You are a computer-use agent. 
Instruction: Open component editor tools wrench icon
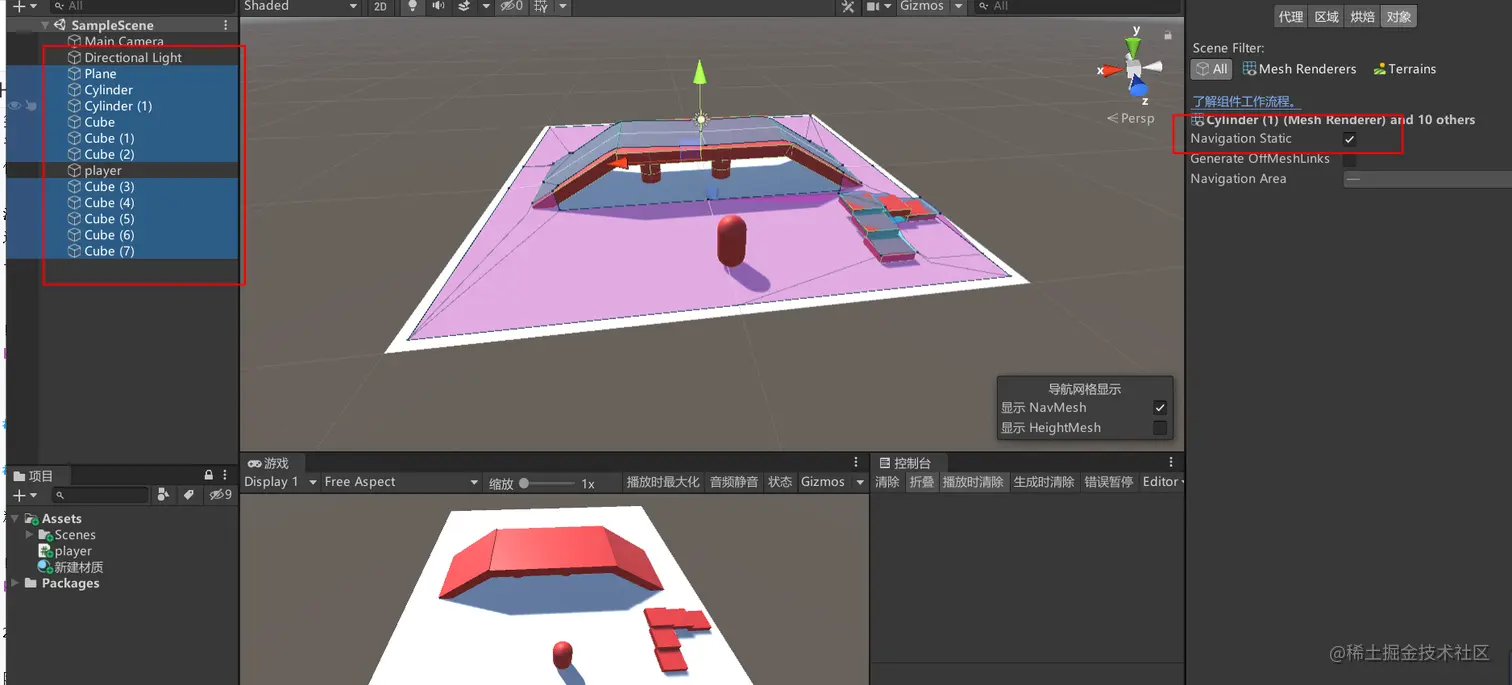(x=848, y=7)
